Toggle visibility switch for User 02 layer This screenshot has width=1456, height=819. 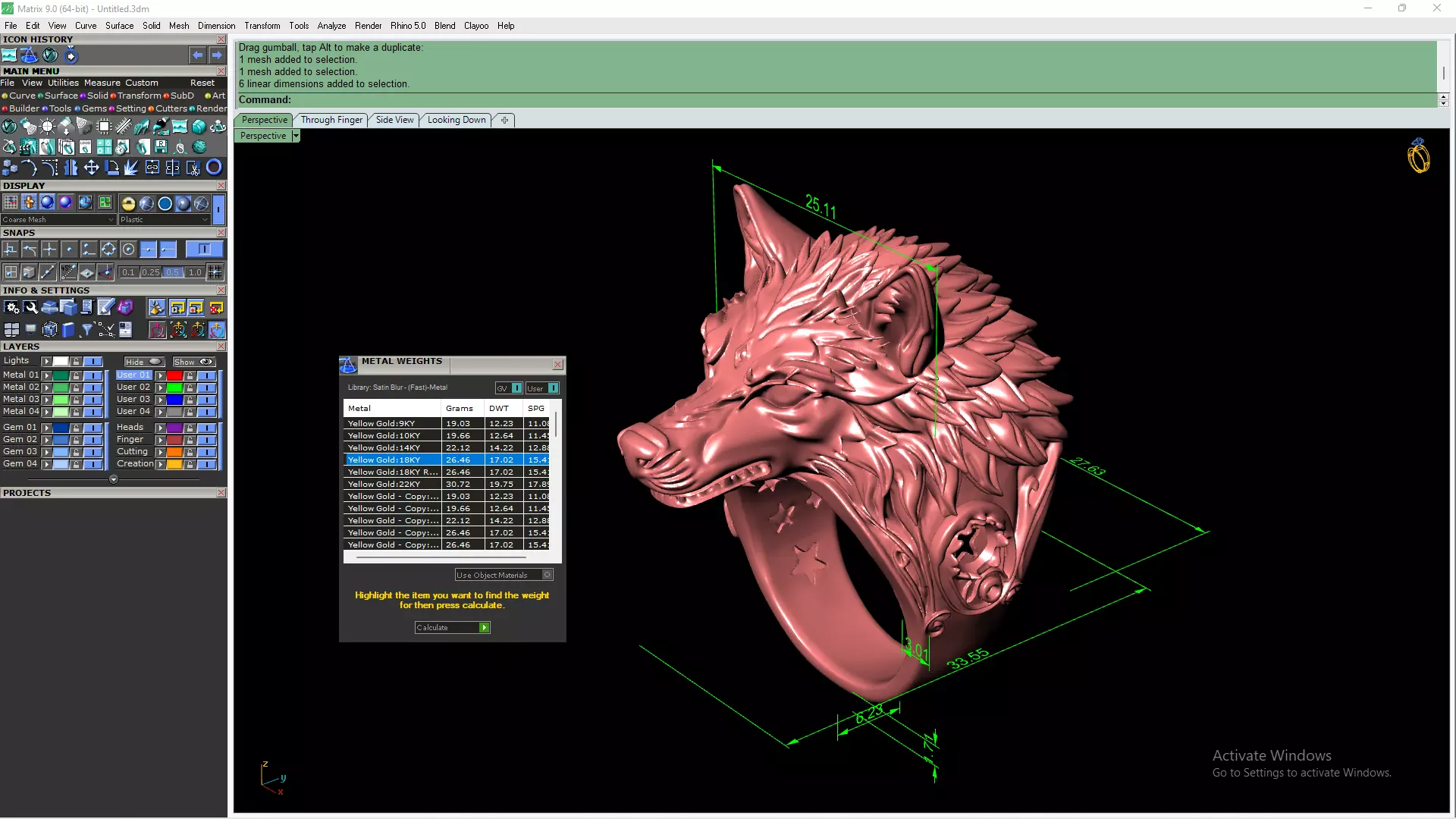[x=206, y=388]
